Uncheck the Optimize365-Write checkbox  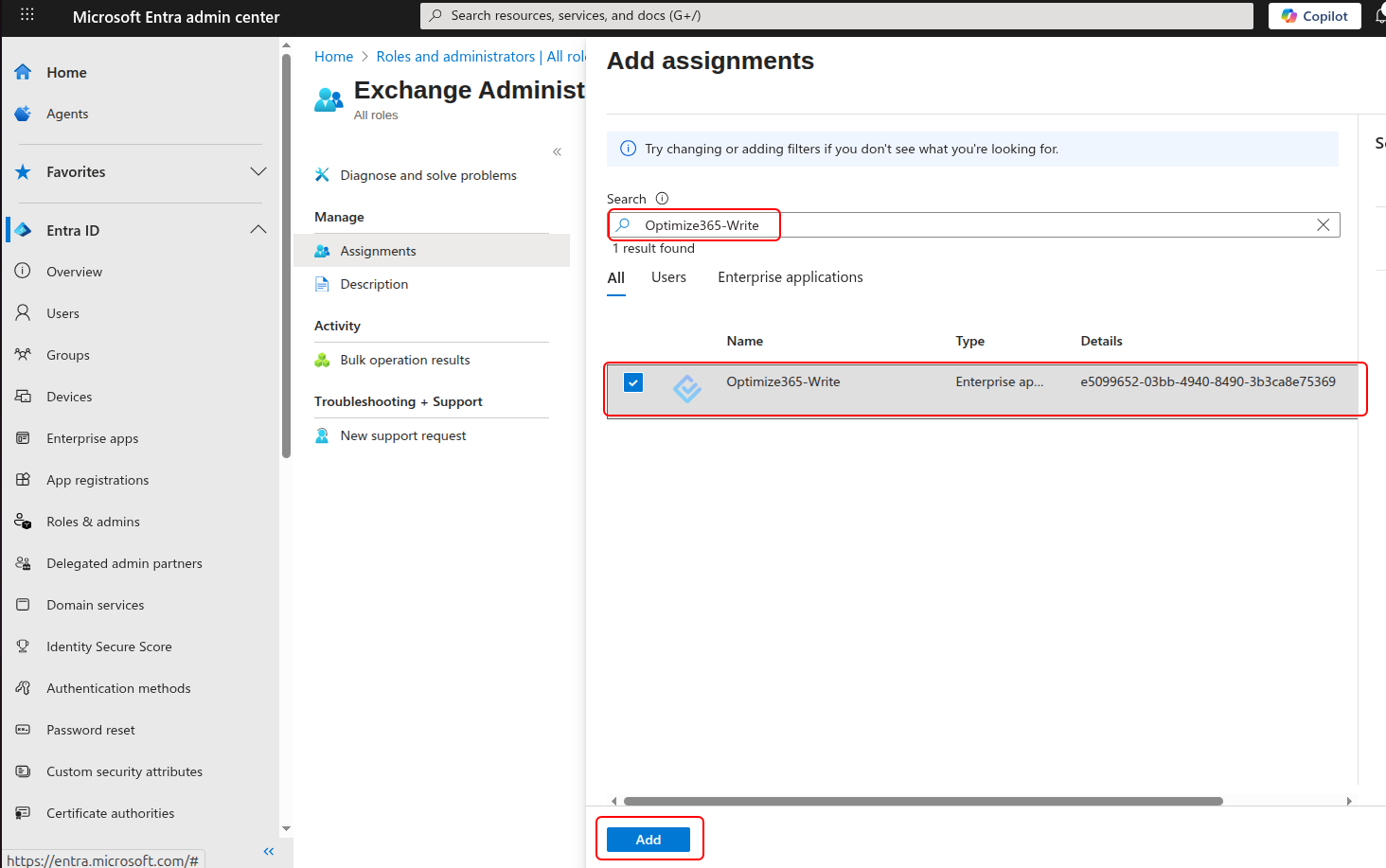[633, 382]
